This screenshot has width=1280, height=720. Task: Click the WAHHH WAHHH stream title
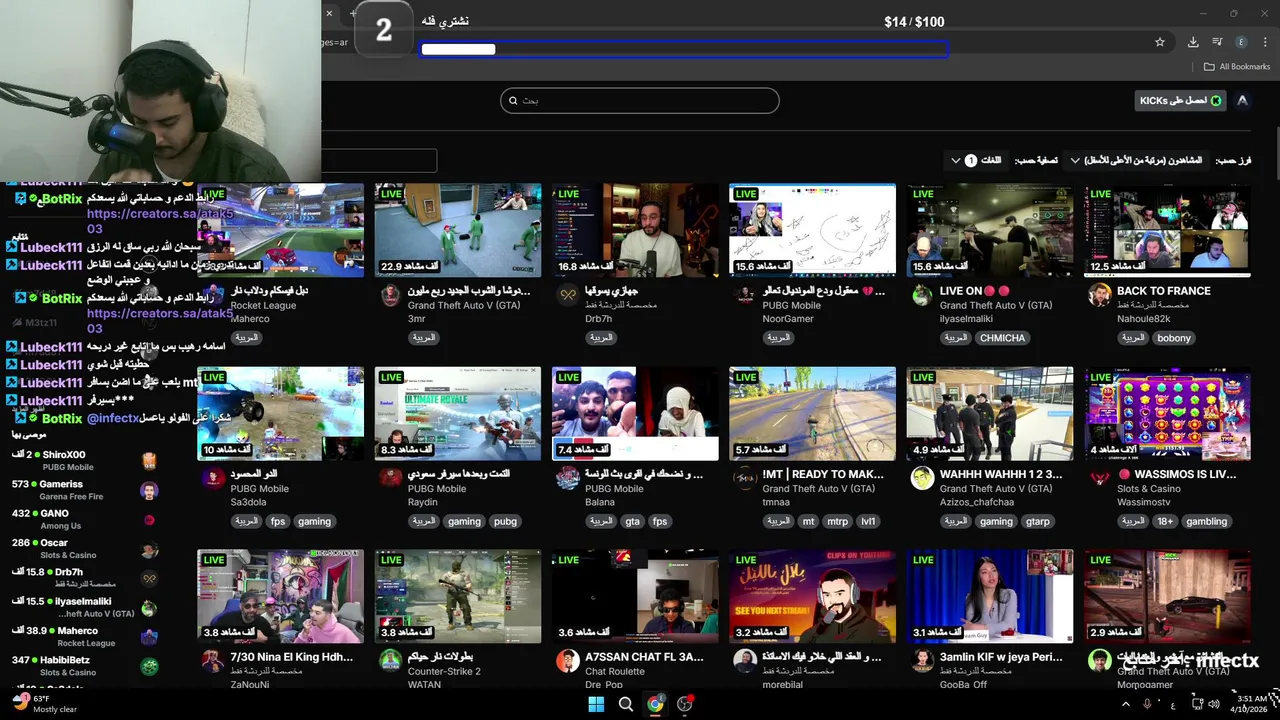tap(1001, 474)
